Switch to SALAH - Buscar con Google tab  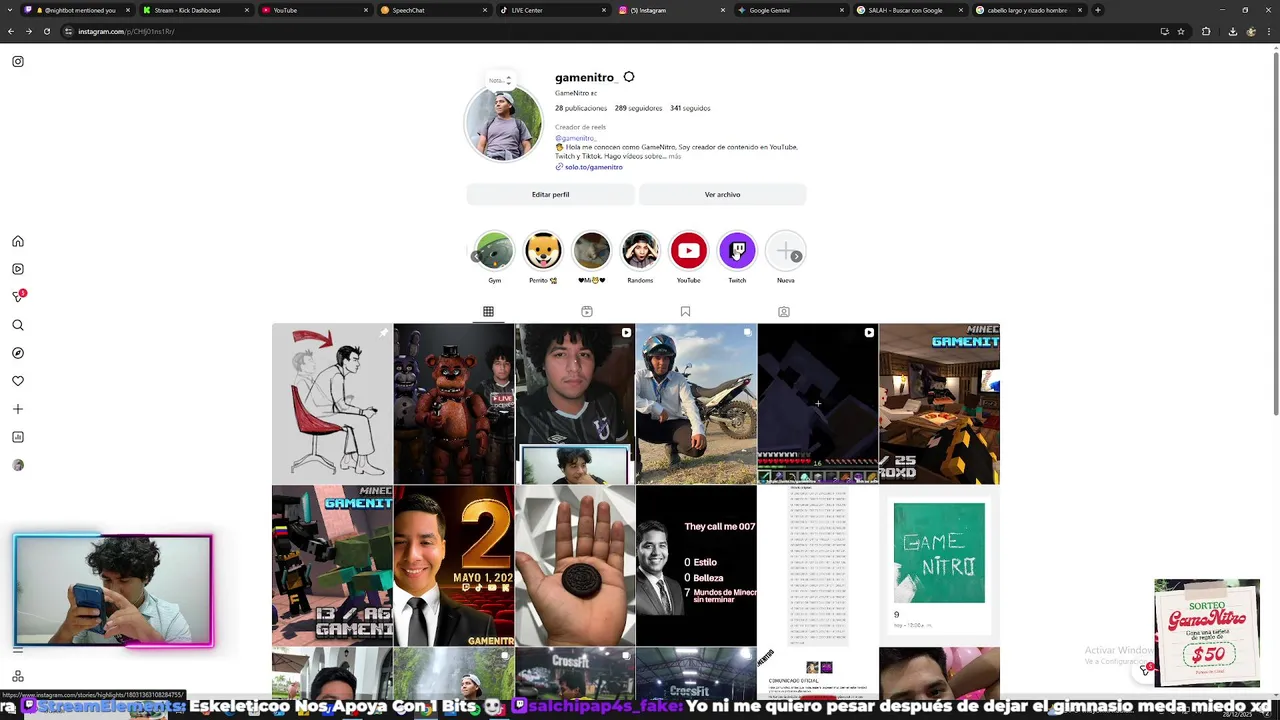coord(908,10)
